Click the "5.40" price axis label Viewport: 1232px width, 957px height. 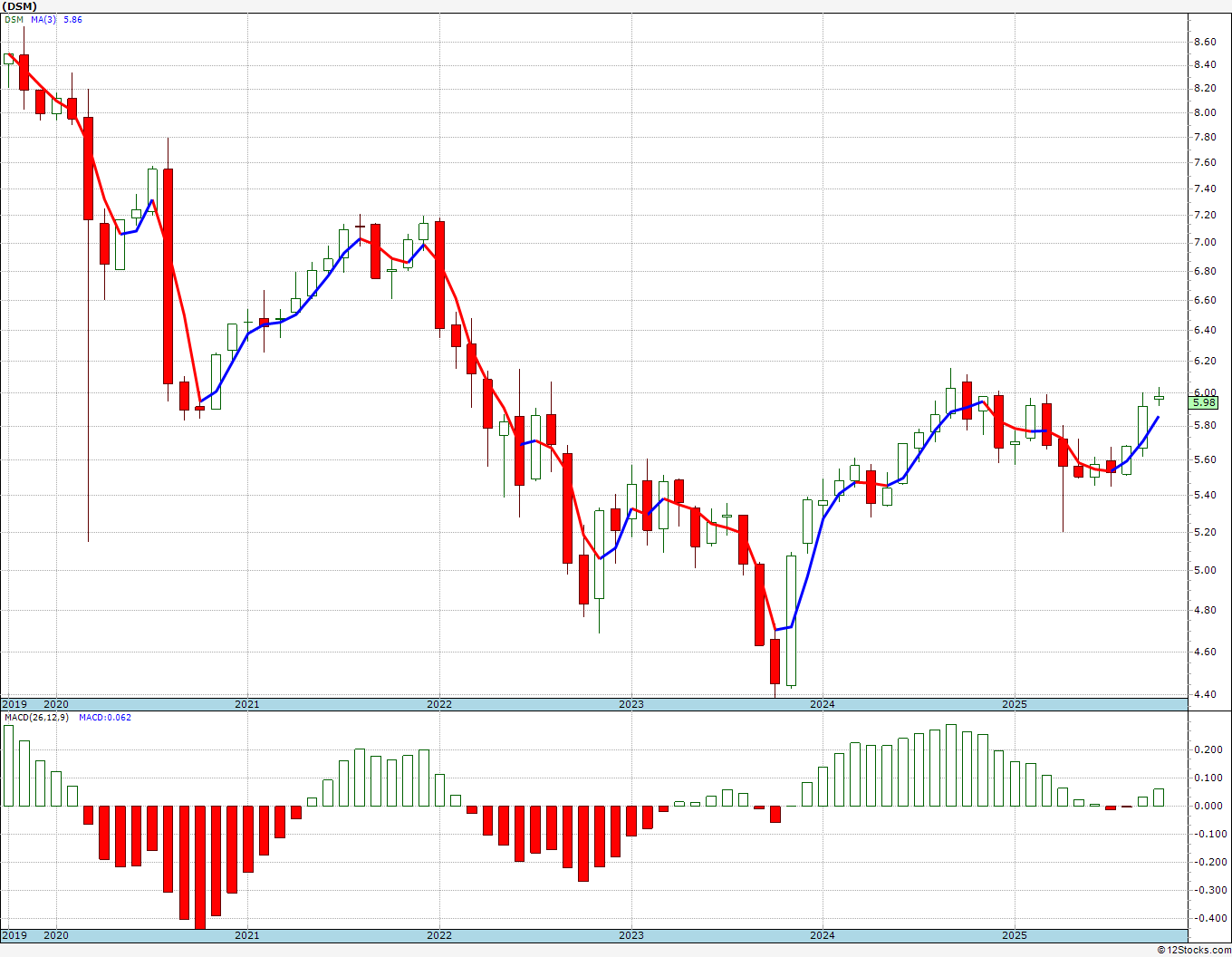pyautogui.click(x=1205, y=495)
